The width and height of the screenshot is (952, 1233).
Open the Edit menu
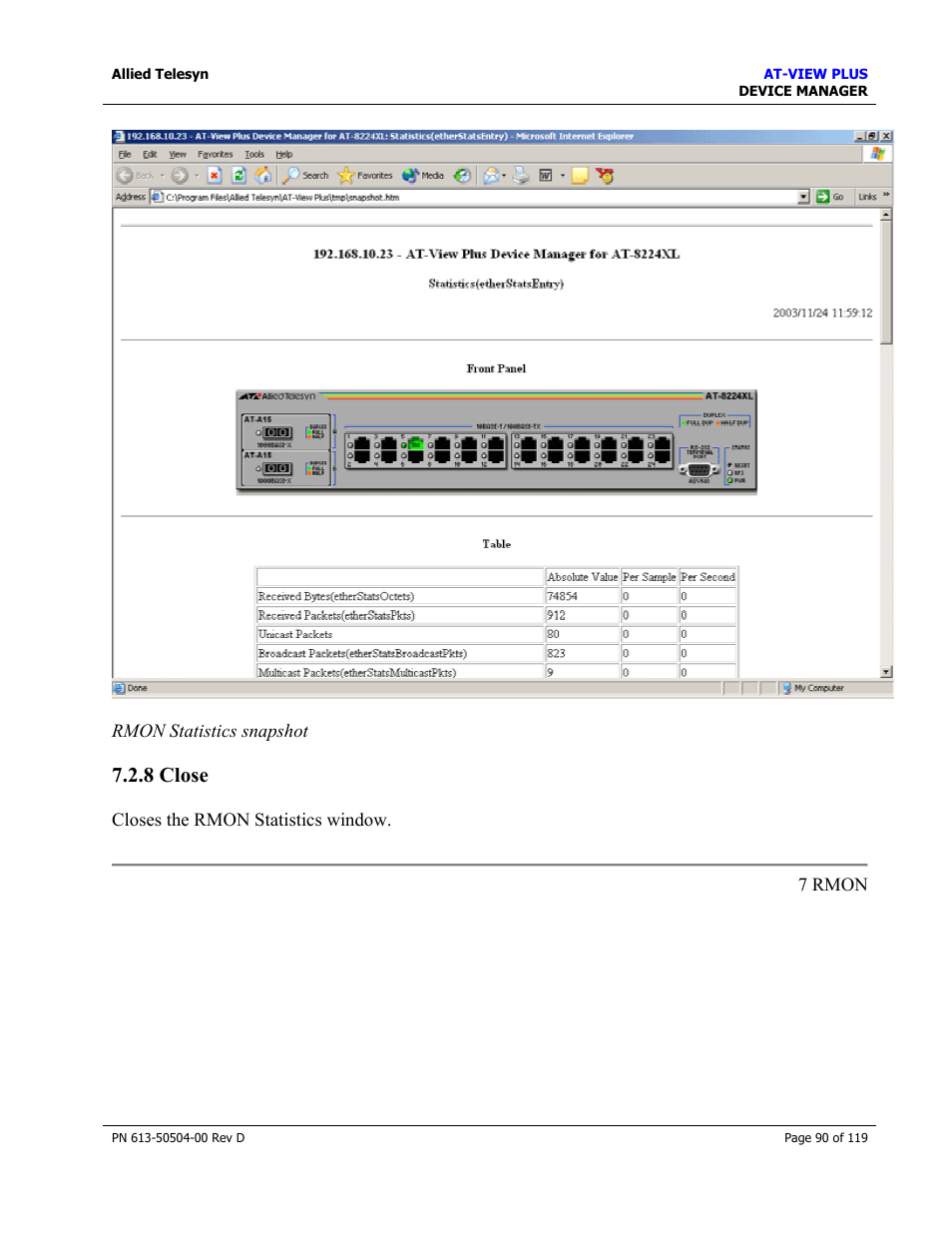tap(150, 155)
